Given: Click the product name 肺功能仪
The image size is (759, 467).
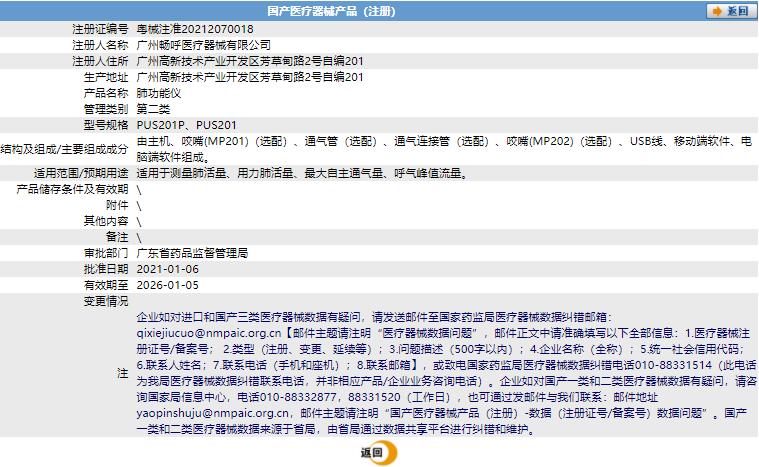Looking at the screenshot, I should point(157,93).
